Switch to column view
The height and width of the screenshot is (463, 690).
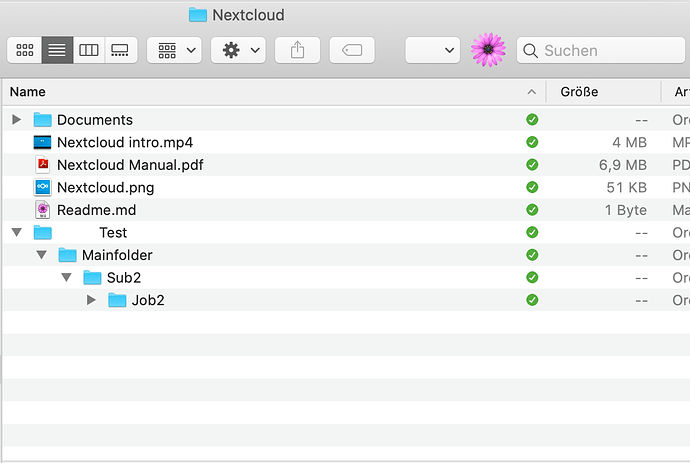pyautogui.click(x=89, y=50)
